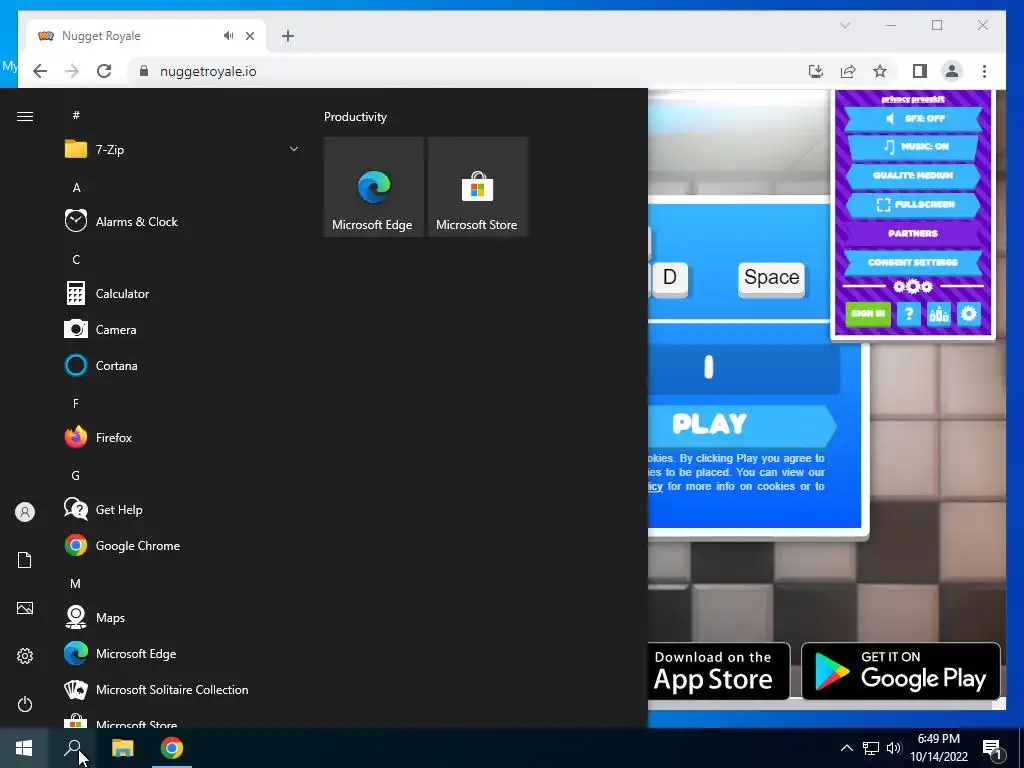Open the Chrome profile avatar
Screen dimensions: 1024x768
[952, 71]
